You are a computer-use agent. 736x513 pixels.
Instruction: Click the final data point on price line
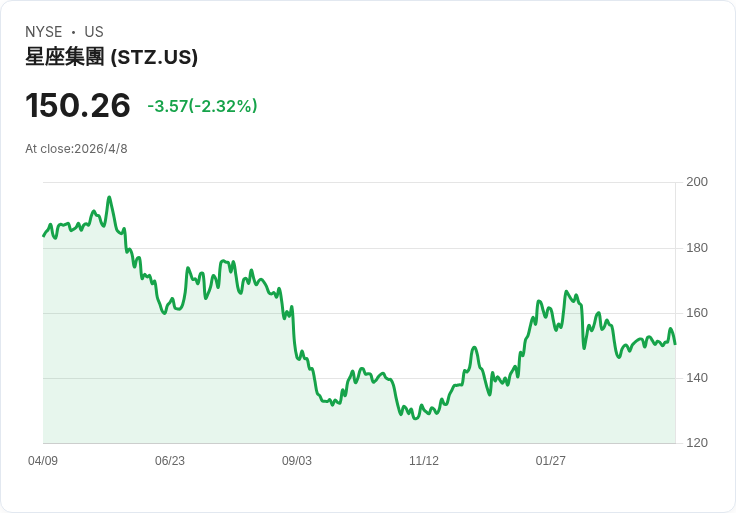pos(675,344)
